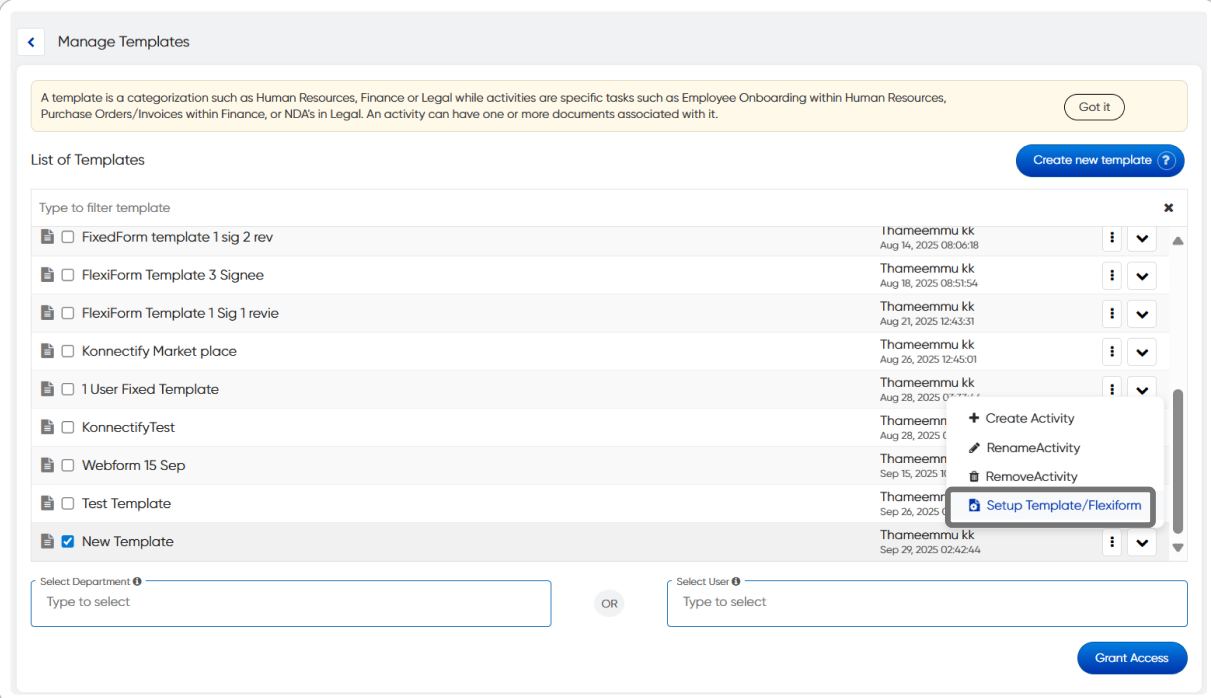The height and width of the screenshot is (698, 1211).
Task: Check the Test Template checkbox
Action: click(x=68, y=504)
